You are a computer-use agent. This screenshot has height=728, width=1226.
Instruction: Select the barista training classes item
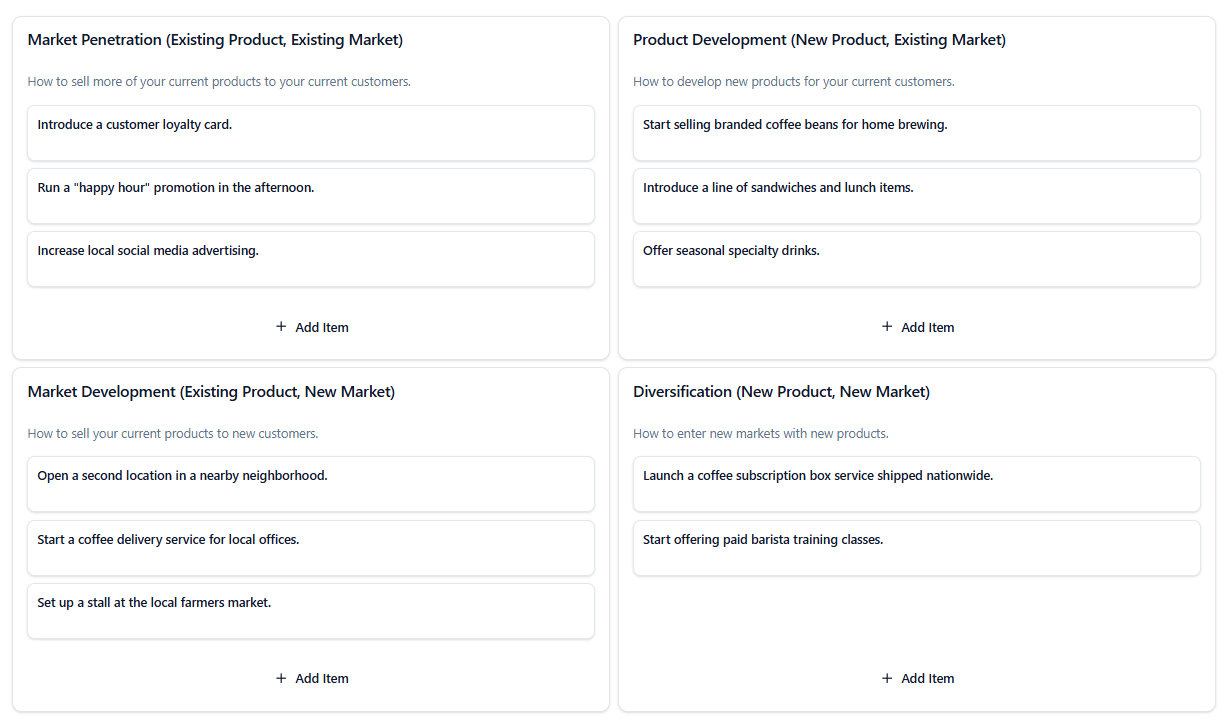916,547
